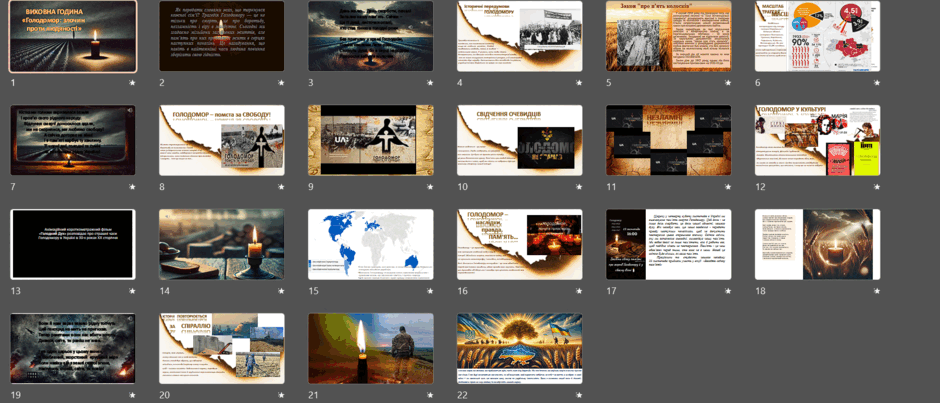The width and height of the screenshot is (940, 403).
Task: Click the transition star icon under slide 13
Action: [131, 291]
